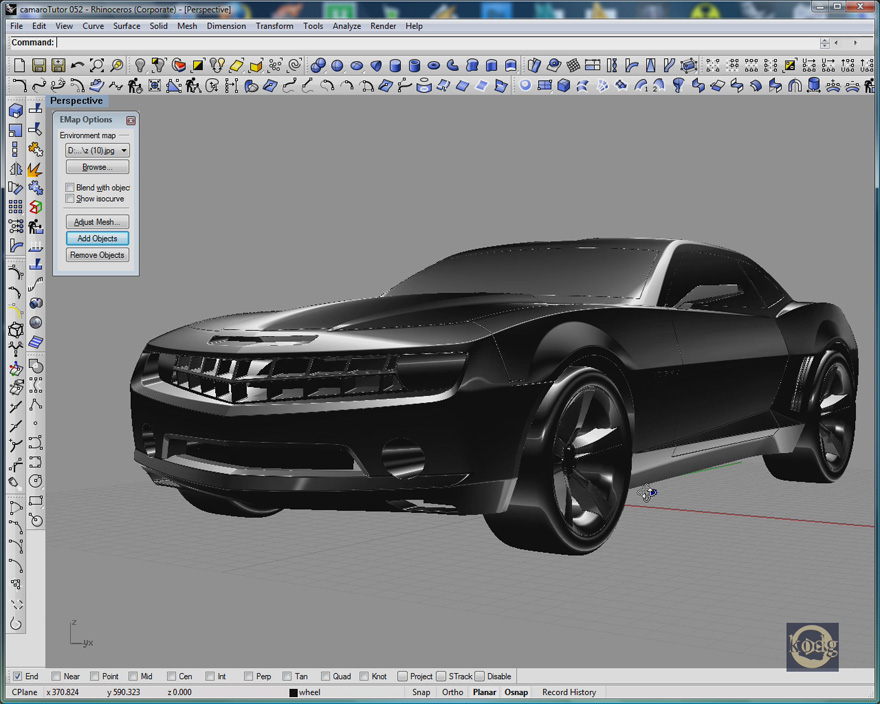Check Blend with object checkbox

tap(70, 188)
